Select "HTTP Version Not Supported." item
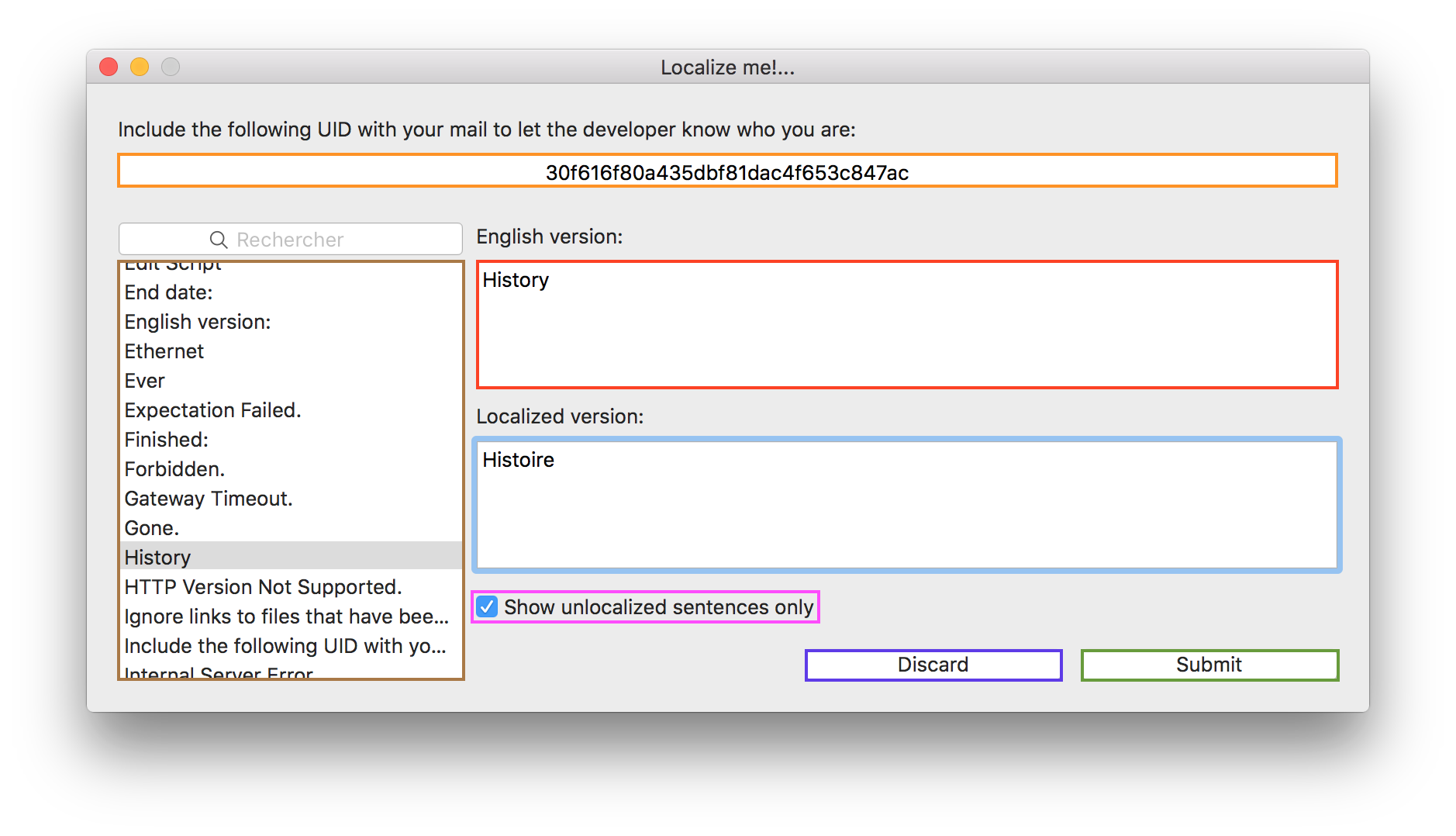The image size is (1456, 836). click(263, 587)
